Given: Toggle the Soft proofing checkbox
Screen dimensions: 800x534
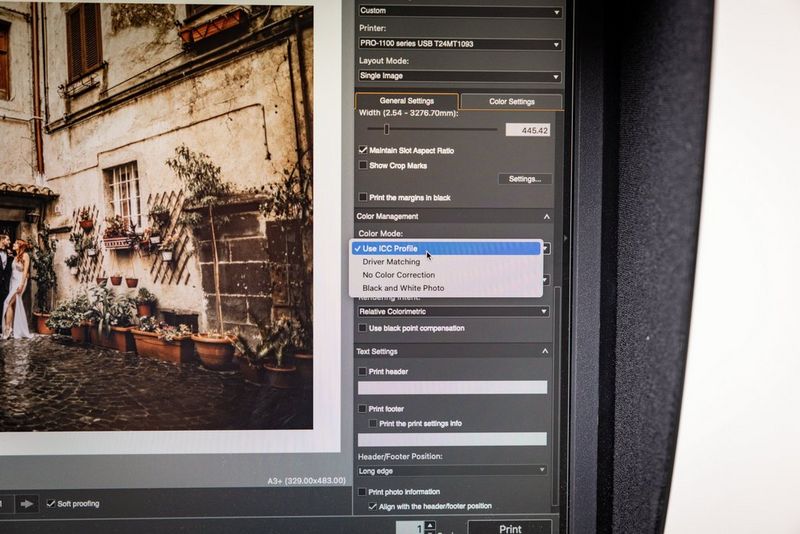Looking at the screenshot, I should click(51, 503).
